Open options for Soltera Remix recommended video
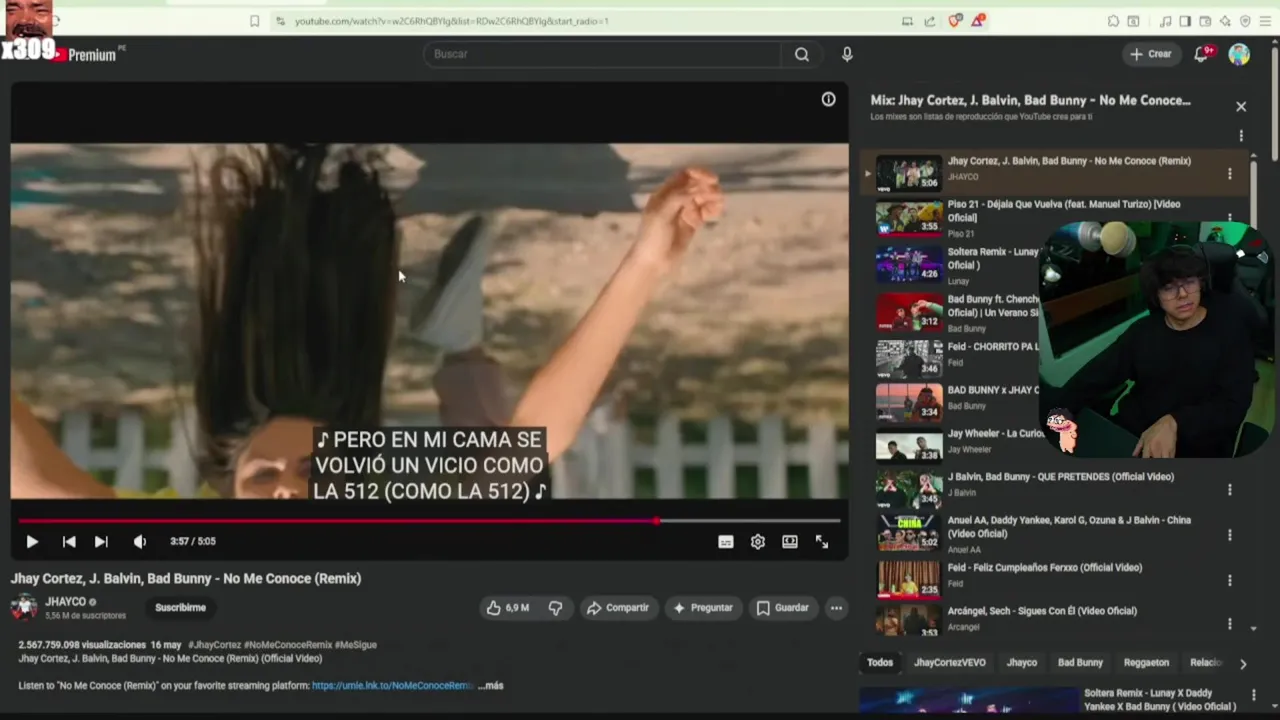This screenshot has width=1280, height=720. pyautogui.click(x=1254, y=695)
